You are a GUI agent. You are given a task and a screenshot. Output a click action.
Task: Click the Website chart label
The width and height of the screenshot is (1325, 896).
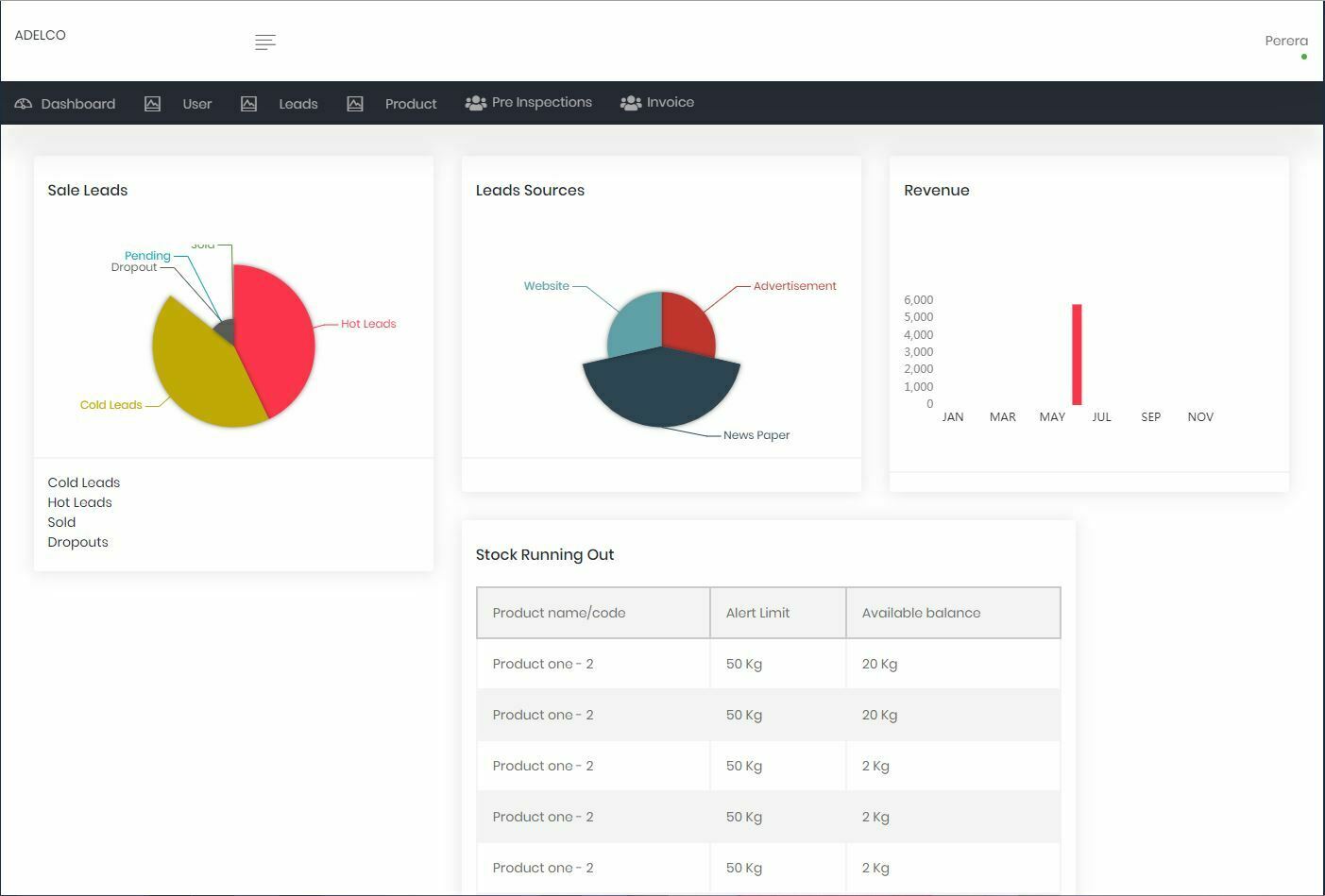(x=547, y=286)
